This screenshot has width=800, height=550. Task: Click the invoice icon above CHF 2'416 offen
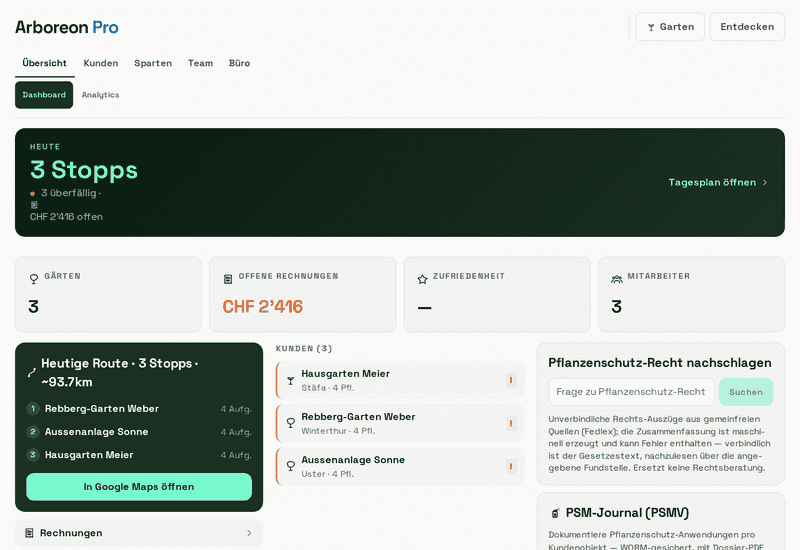tap(34, 205)
